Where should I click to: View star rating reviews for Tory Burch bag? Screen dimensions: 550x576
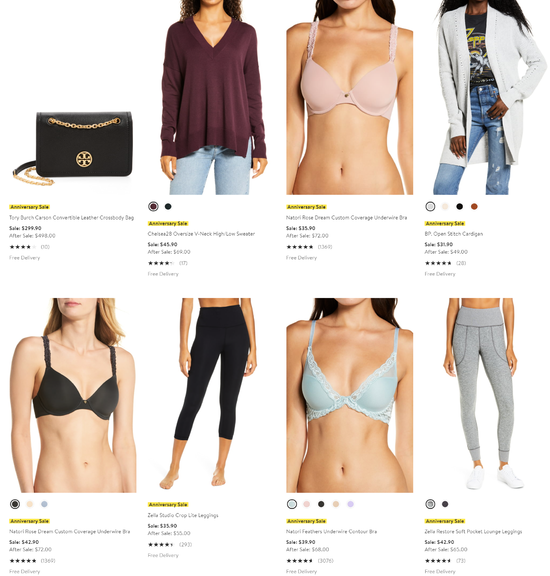click(29, 247)
